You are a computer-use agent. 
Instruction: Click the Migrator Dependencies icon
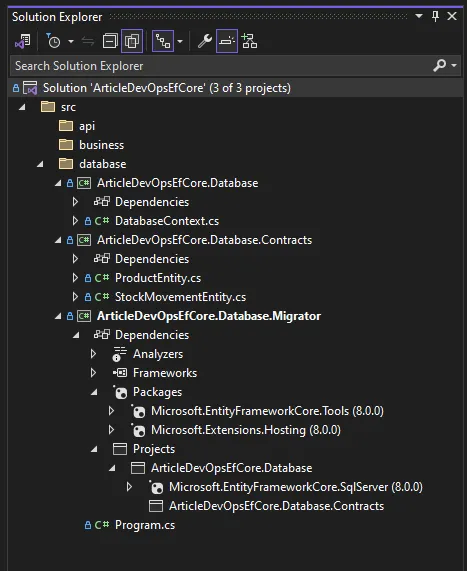(x=102, y=334)
